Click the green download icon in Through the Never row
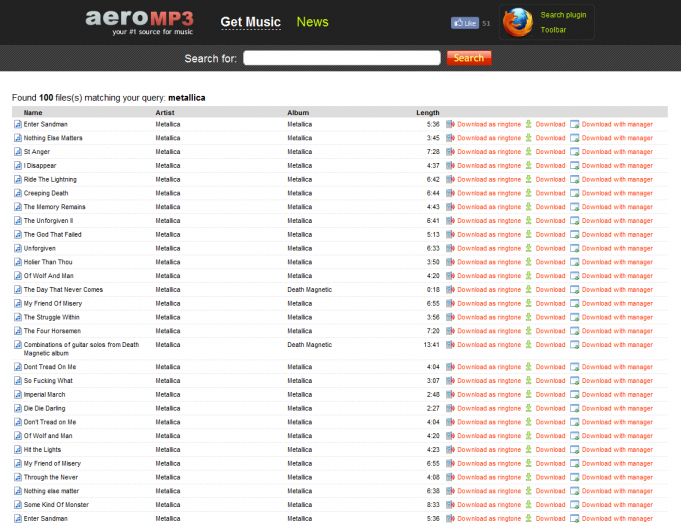 pos(529,477)
